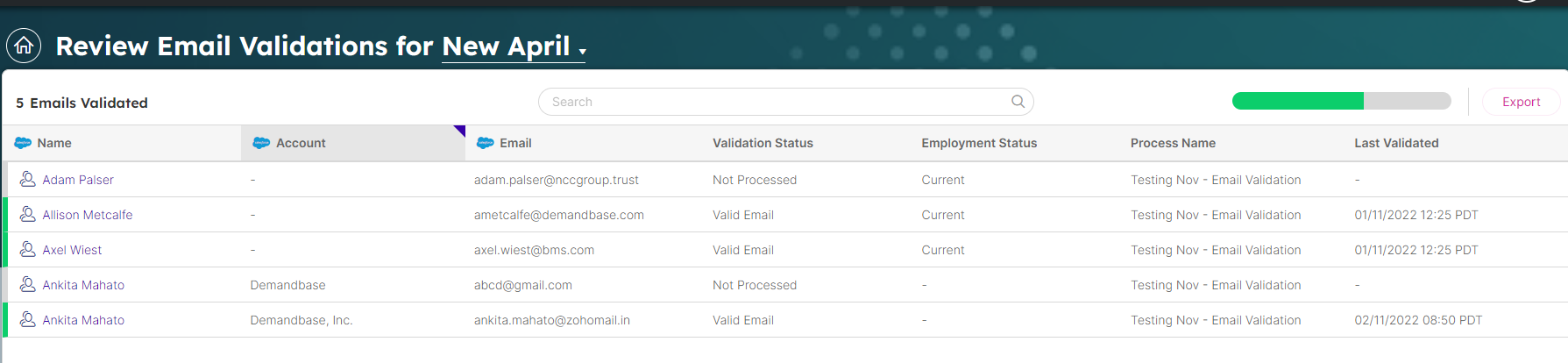
Task: Open the New April list dropdown arrow
Action: pos(582,52)
